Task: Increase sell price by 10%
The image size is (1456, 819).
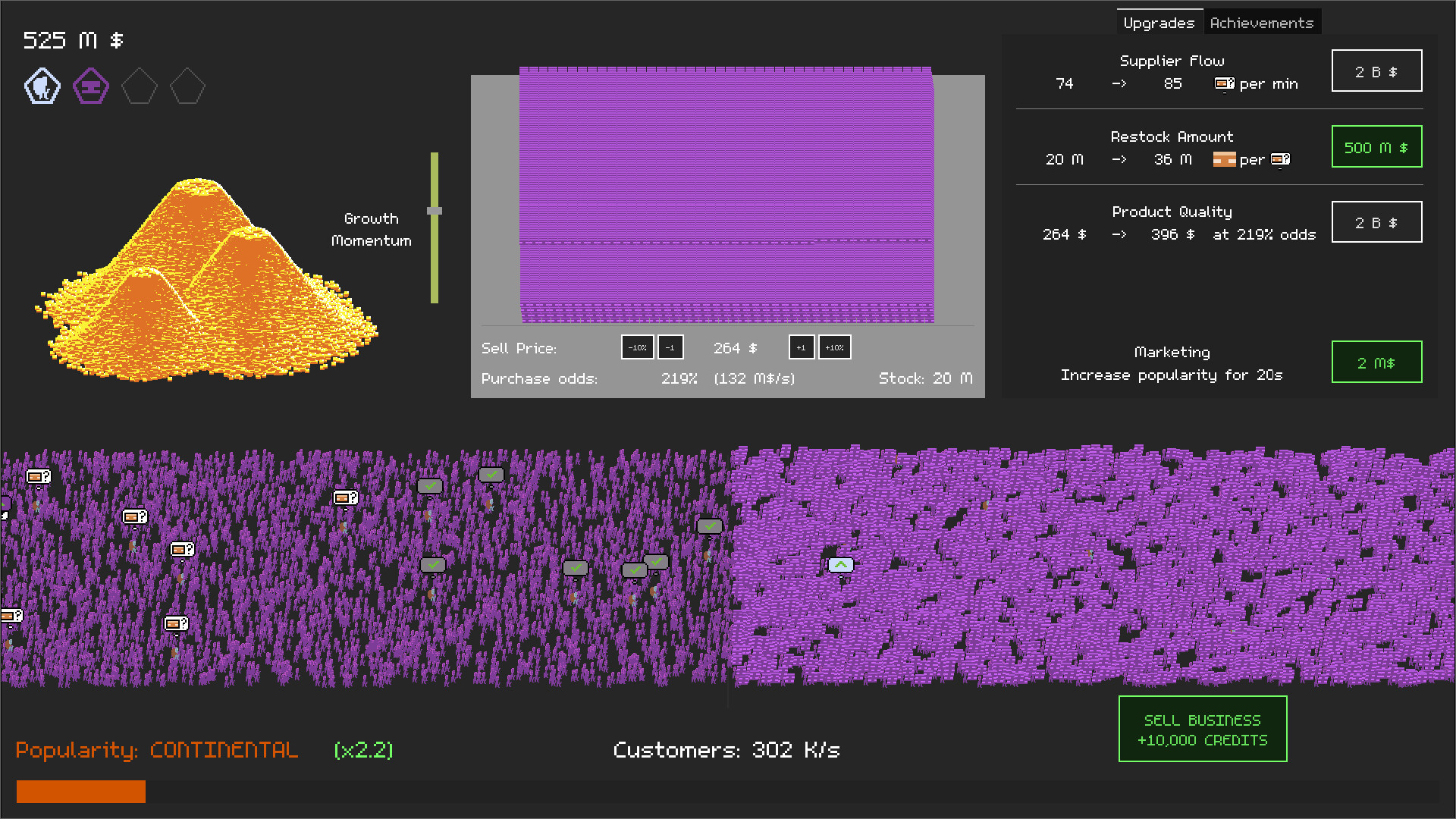Action: click(x=834, y=347)
